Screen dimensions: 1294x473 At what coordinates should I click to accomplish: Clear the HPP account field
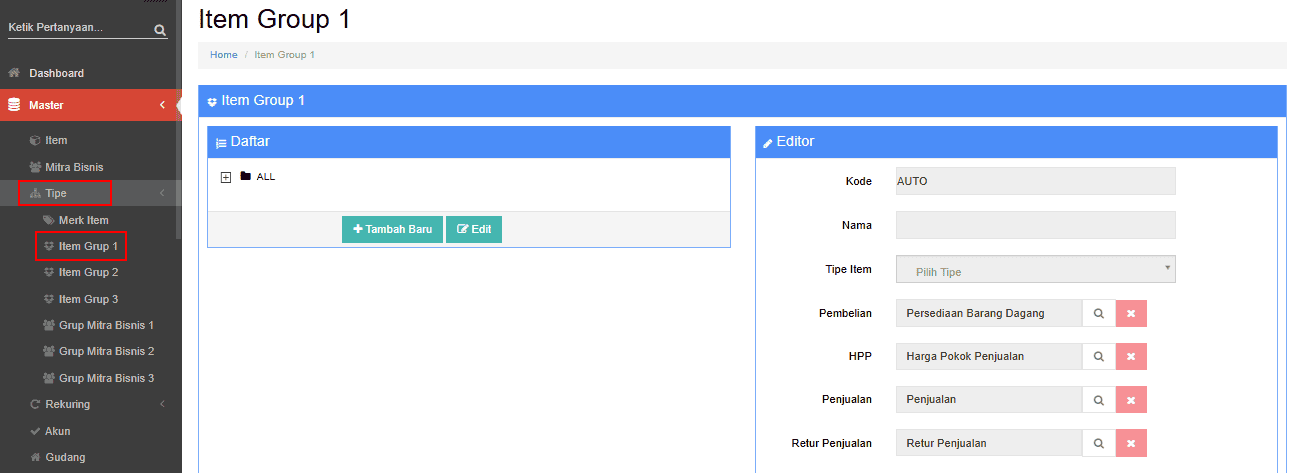(1131, 356)
